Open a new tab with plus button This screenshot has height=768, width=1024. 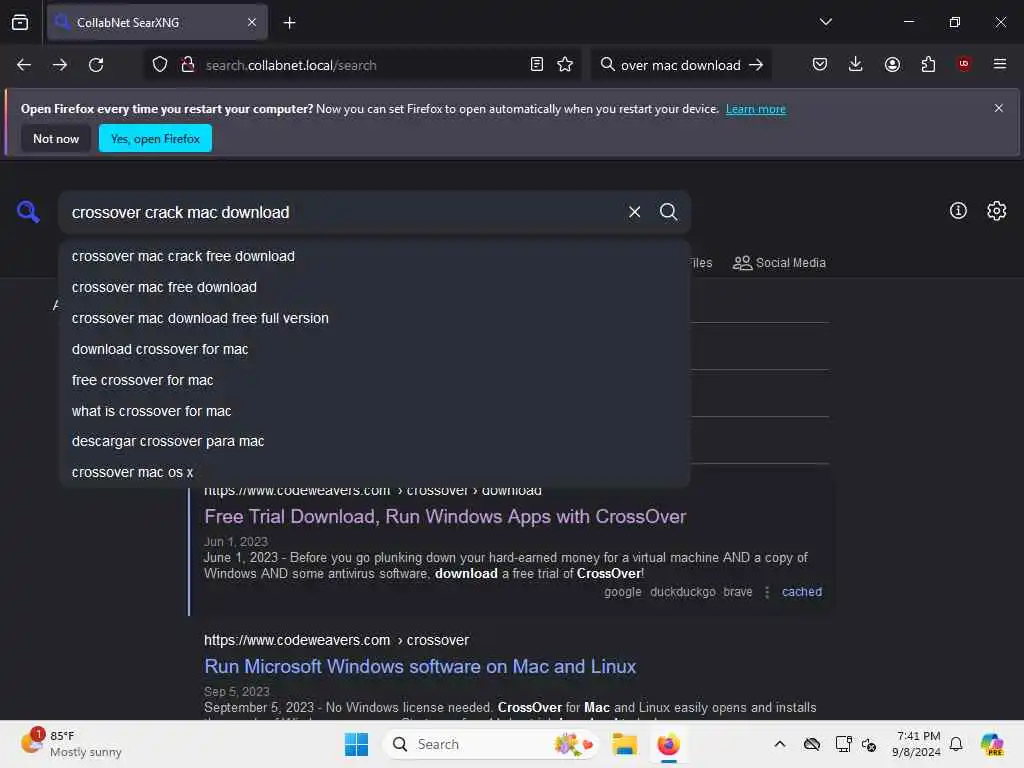click(x=289, y=23)
